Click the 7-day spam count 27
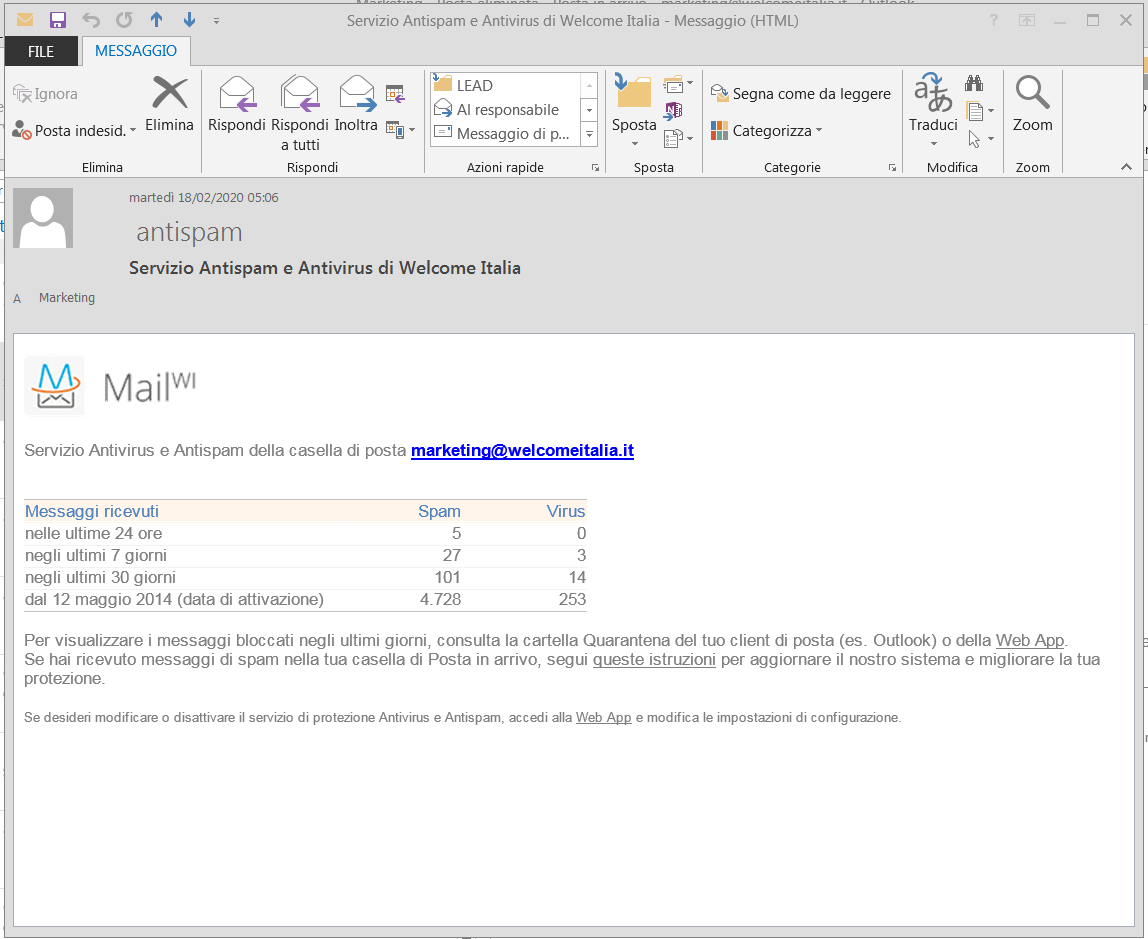 pos(452,555)
